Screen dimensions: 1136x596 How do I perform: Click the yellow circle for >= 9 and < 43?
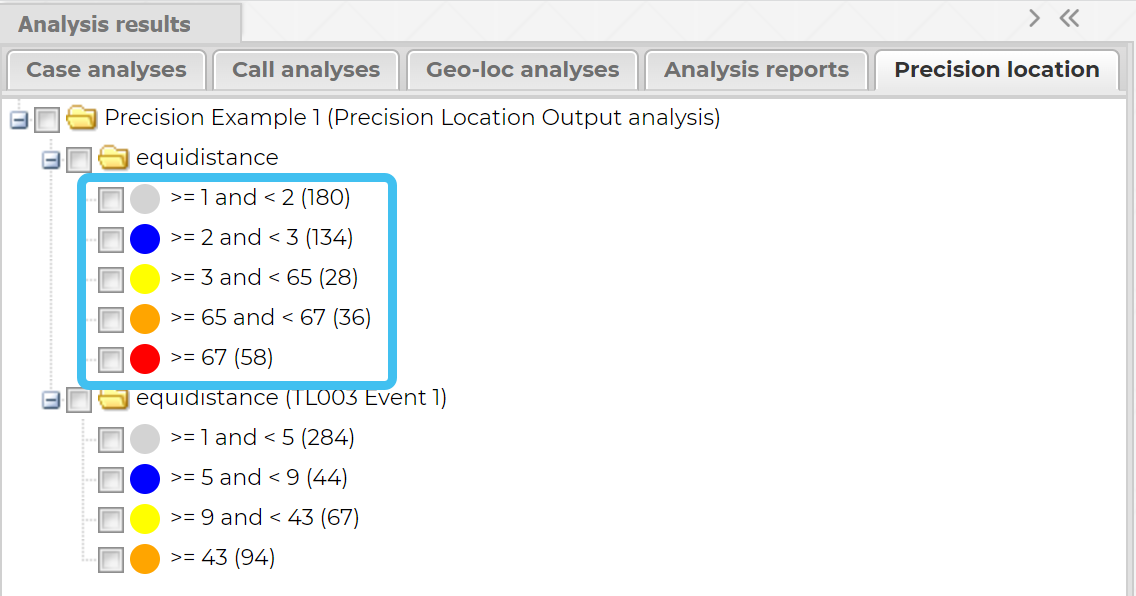pos(145,519)
